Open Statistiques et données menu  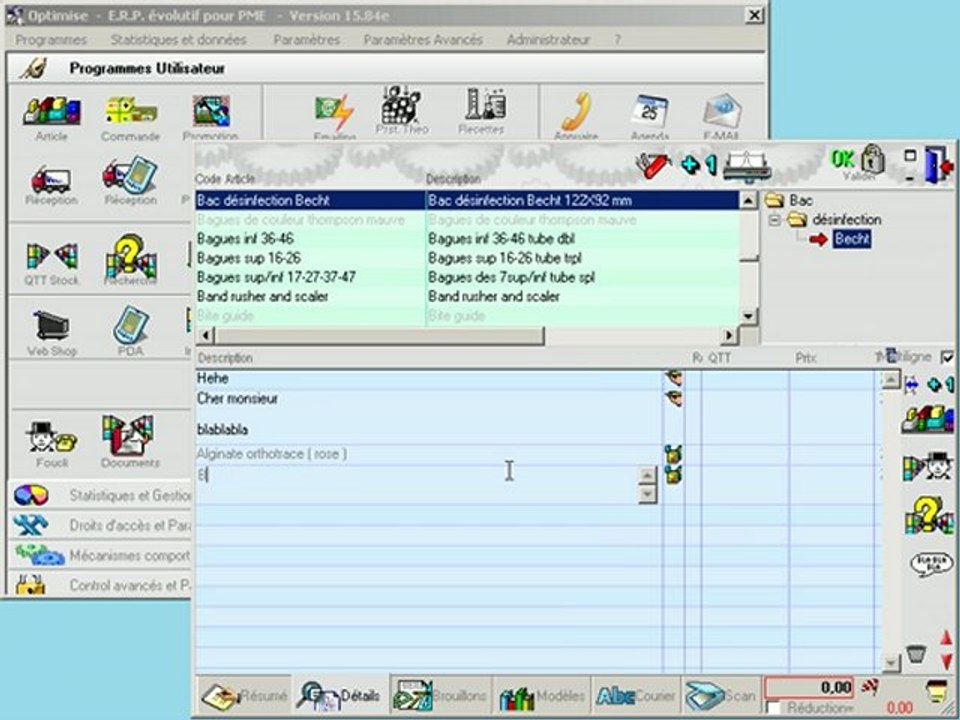(x=178, y=40)
